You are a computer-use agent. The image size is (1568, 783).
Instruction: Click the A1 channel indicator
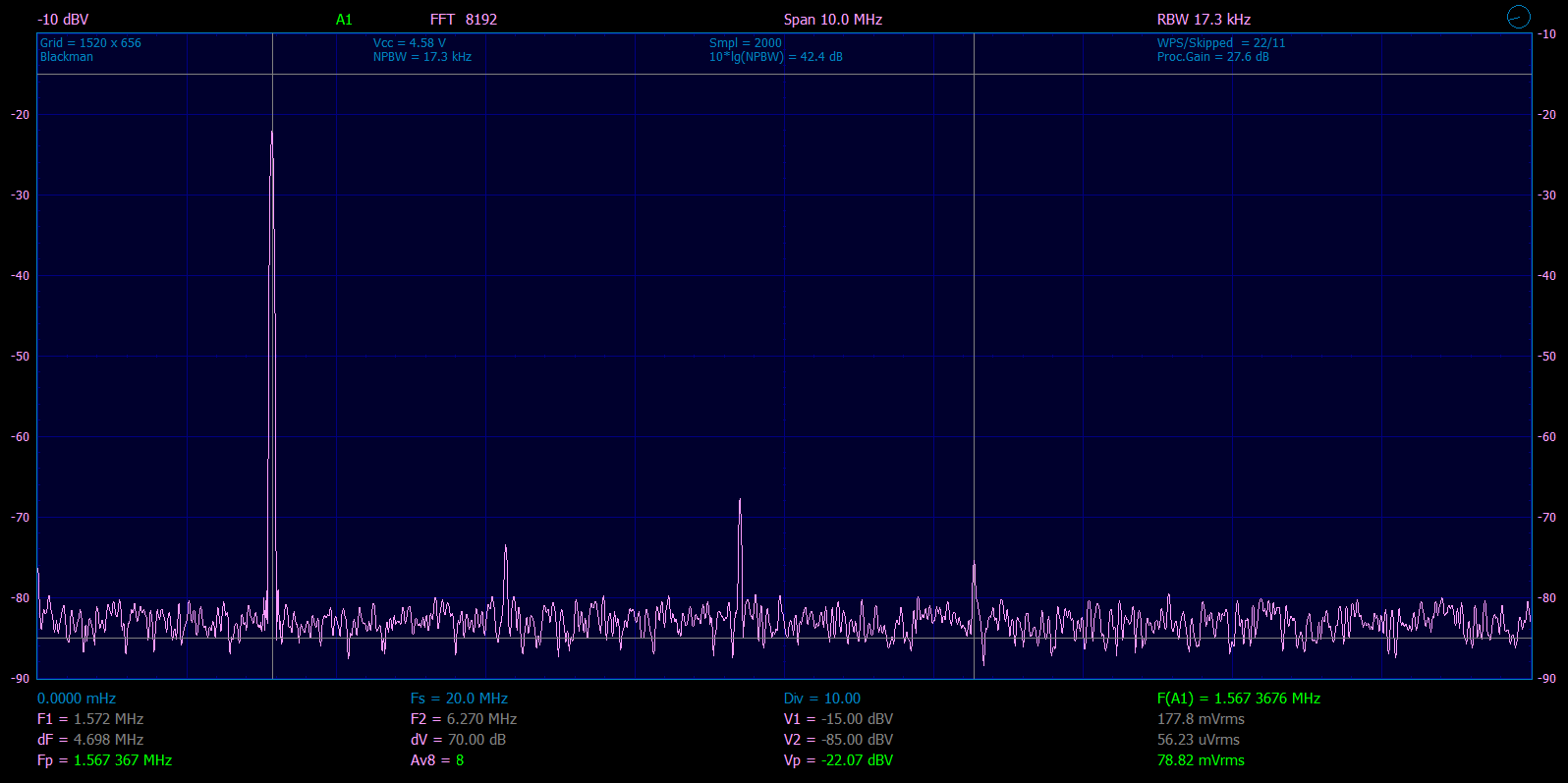(x=344, y=20)
